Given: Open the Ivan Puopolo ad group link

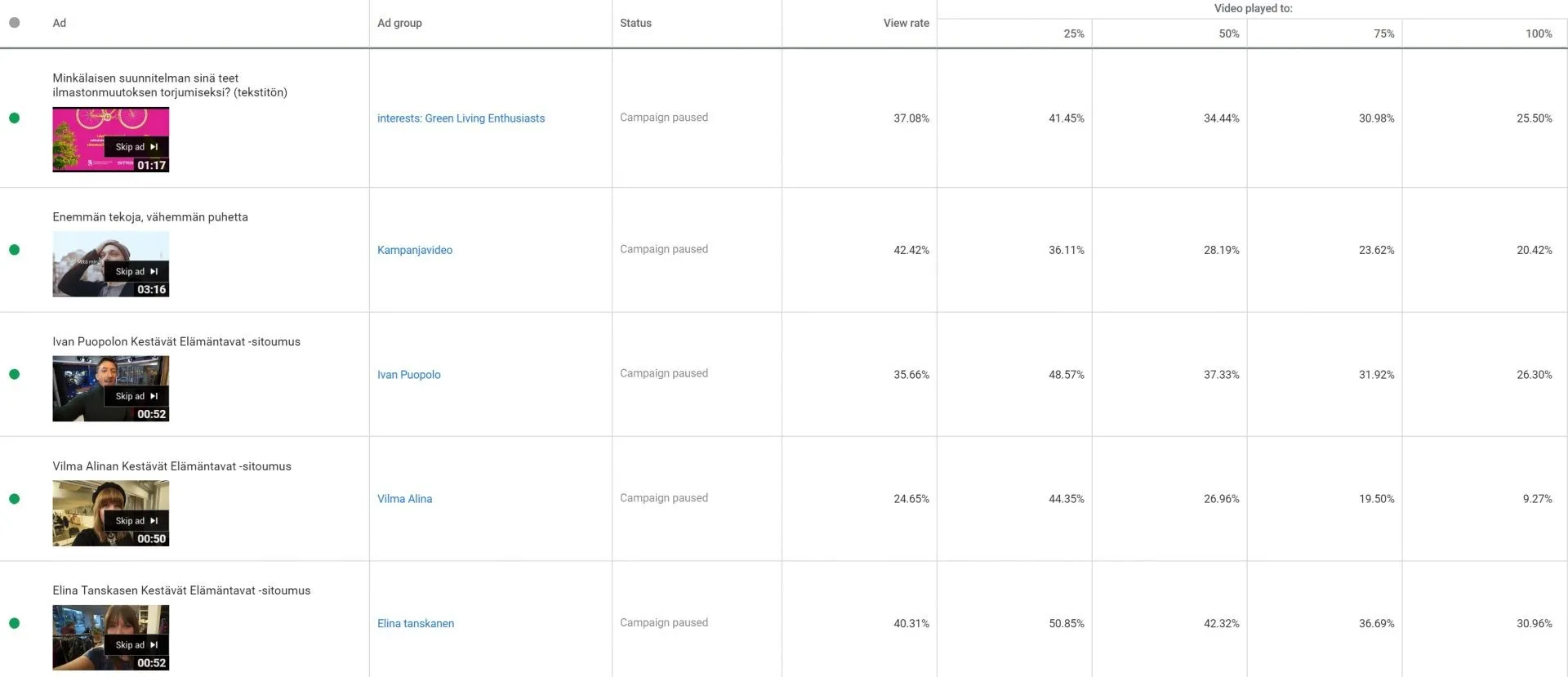Looking at the screenshot, I should pos(409,375).
